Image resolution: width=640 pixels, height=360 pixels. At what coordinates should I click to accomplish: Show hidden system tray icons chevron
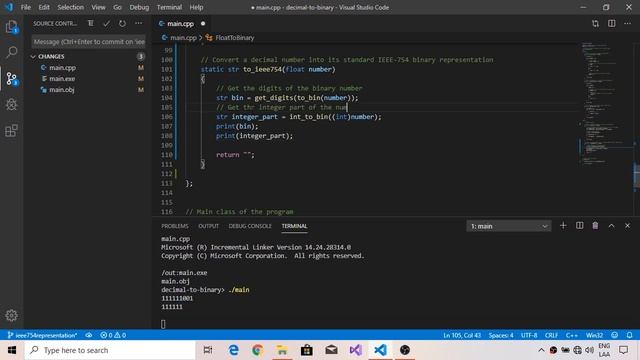pyautogui.click(x=541, y=350)
